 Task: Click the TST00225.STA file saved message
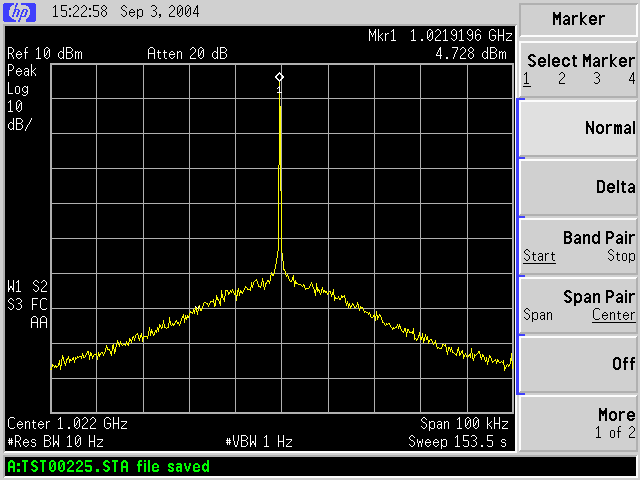[109, 467]
